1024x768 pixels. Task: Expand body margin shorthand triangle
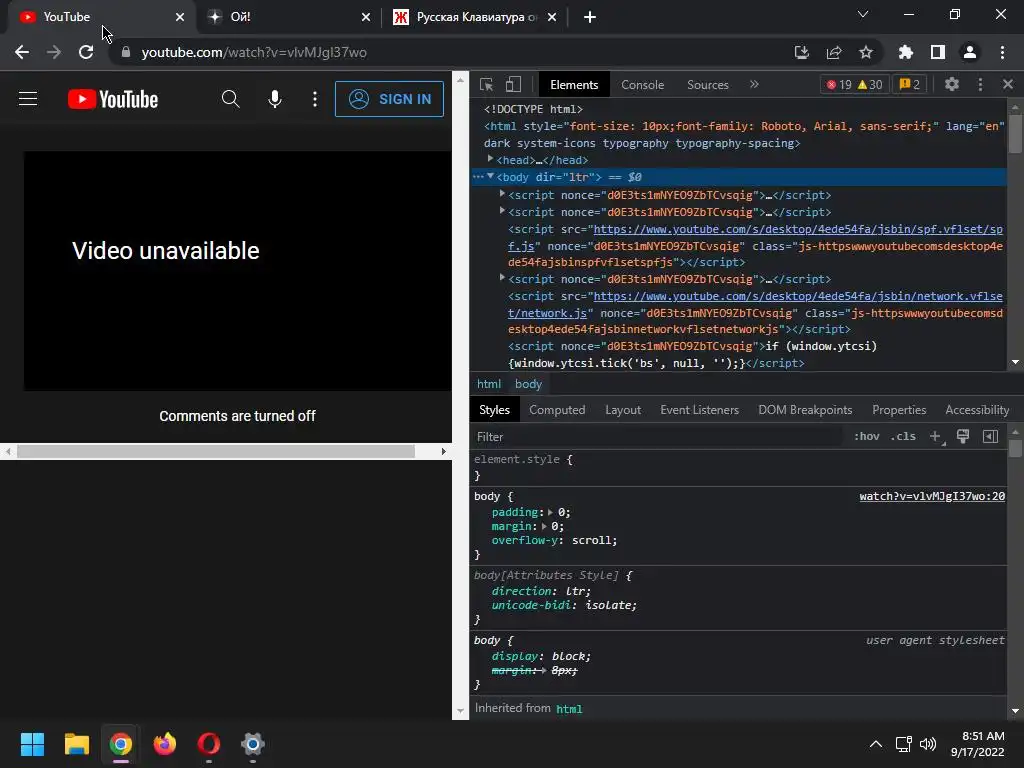point(543,526)
